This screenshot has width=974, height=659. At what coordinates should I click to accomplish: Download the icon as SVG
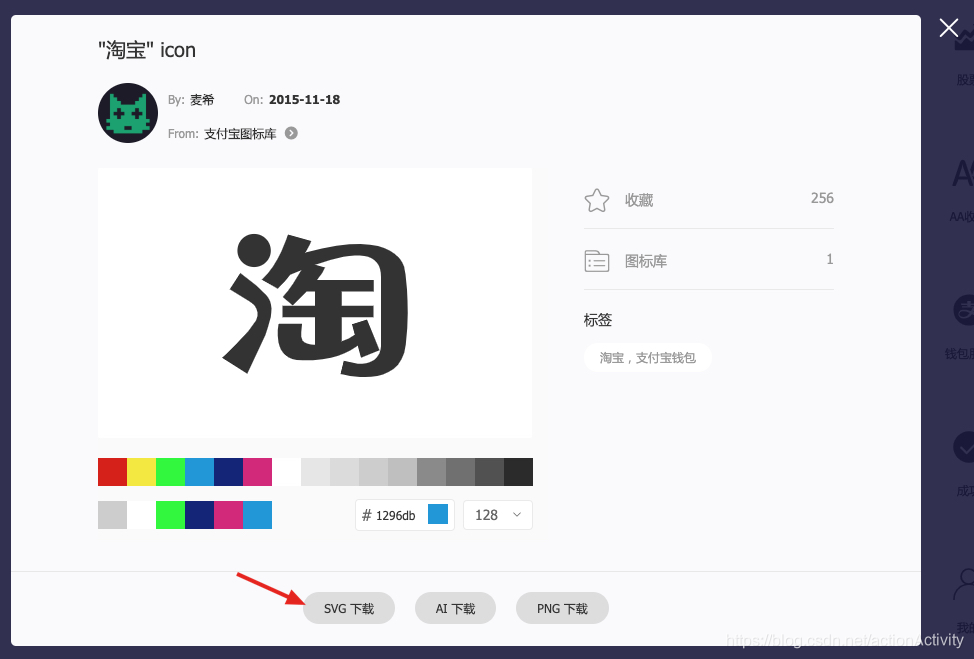tap(349, 608)
